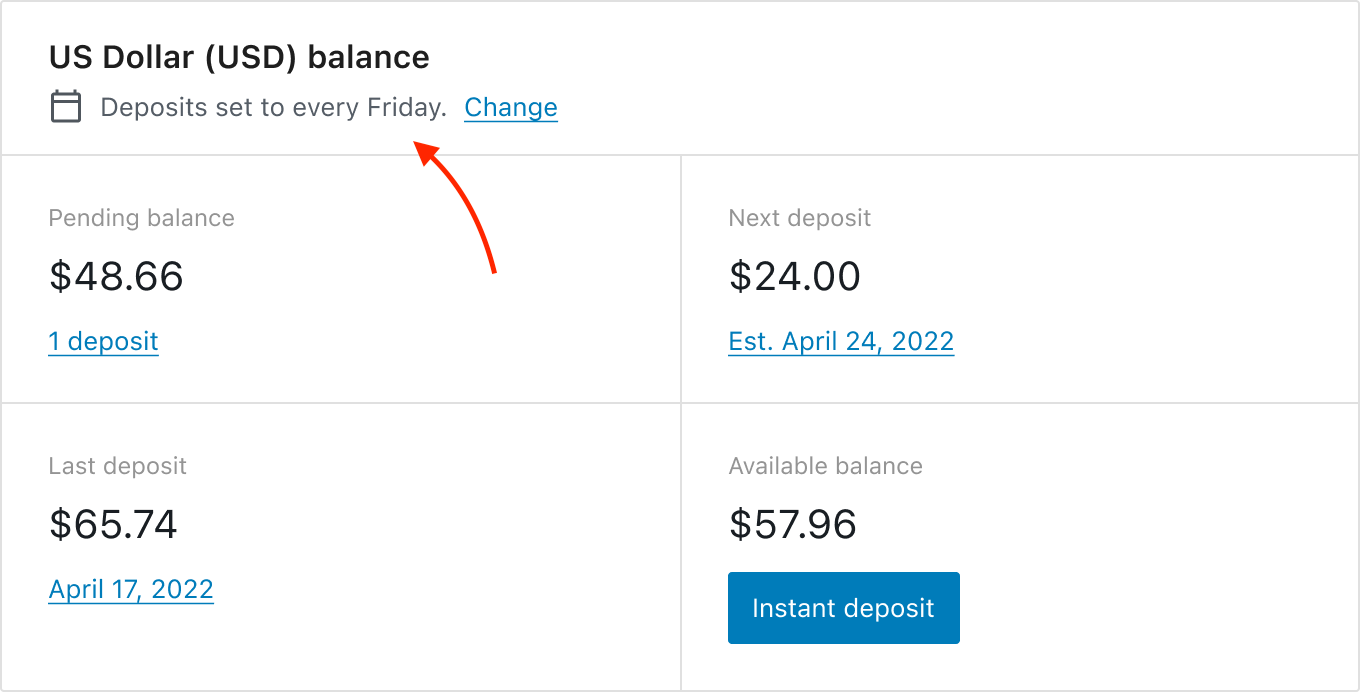Click the Next deposit label

tap(799, 217)
